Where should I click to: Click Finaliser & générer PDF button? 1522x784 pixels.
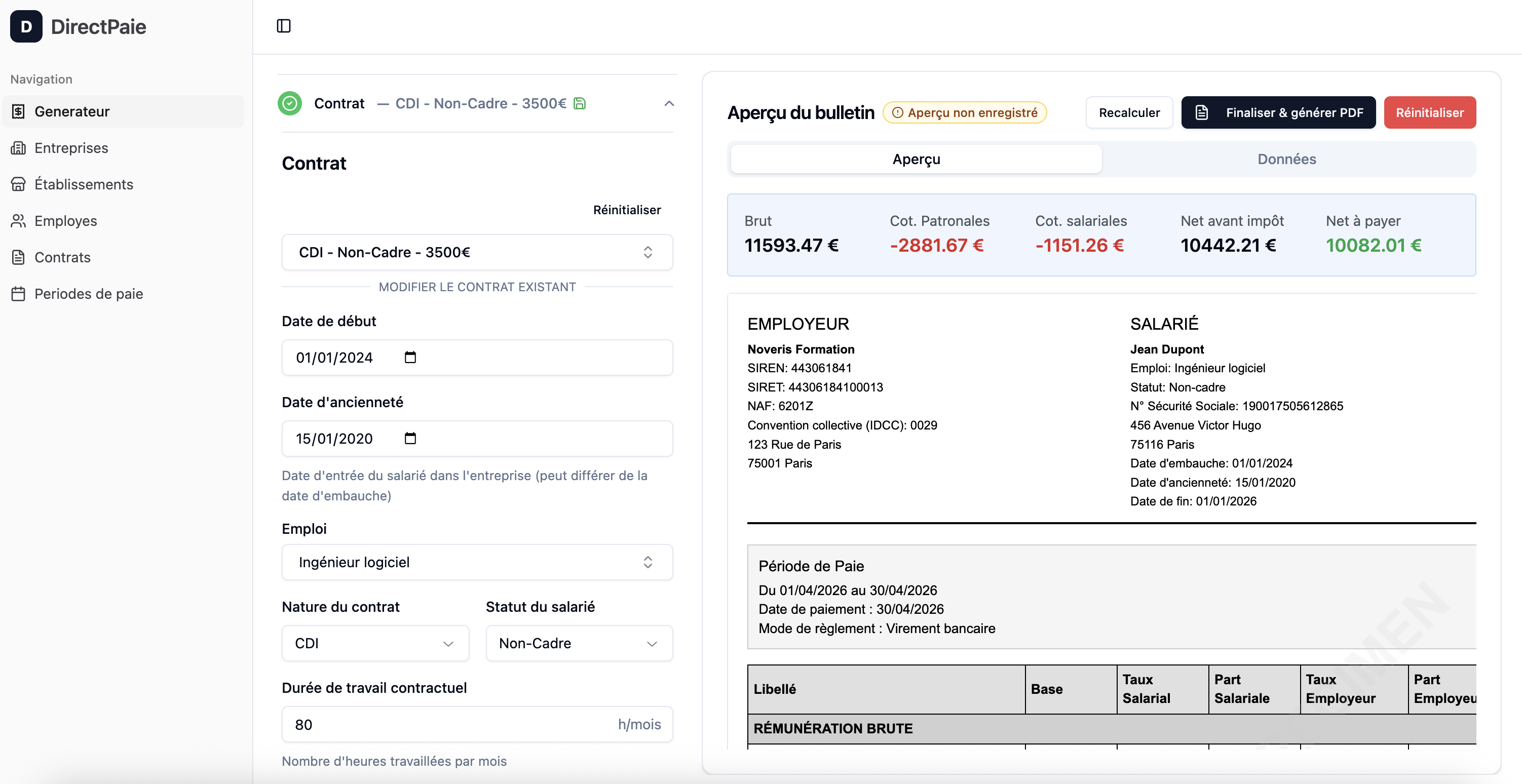[x=1279, y=112]
